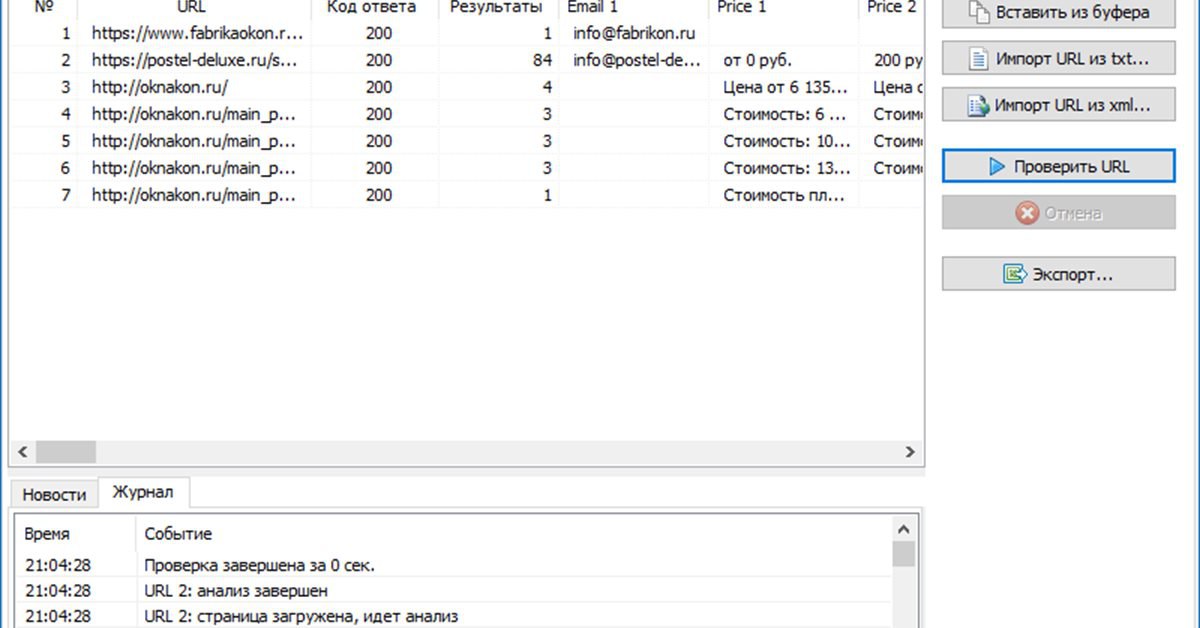Viewport: 1200px width, 628px height.
Task: Sort by the № column header
Action: coord(44,8)
